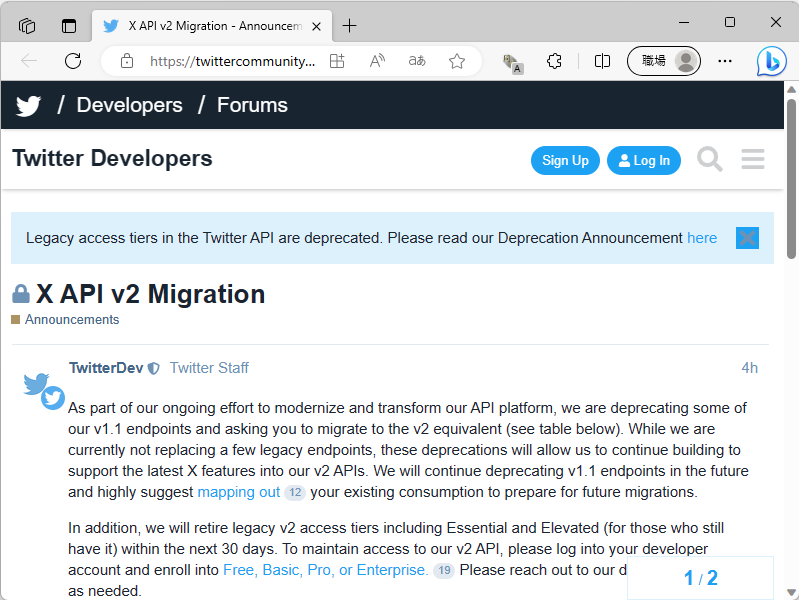Click the X API v2 Migration title
Image resolution: width=799 pixels, height=600 pixels.
pyautogui.click(x=150, y=294)
